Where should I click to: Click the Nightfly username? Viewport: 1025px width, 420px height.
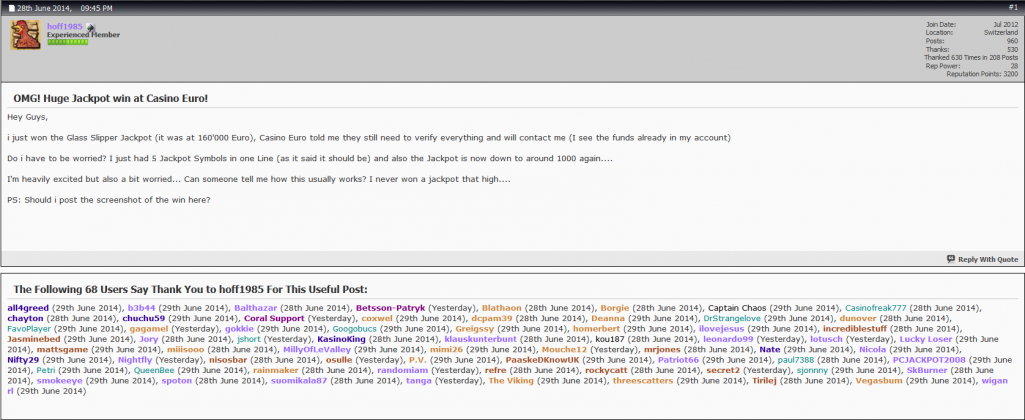(135, 360)
